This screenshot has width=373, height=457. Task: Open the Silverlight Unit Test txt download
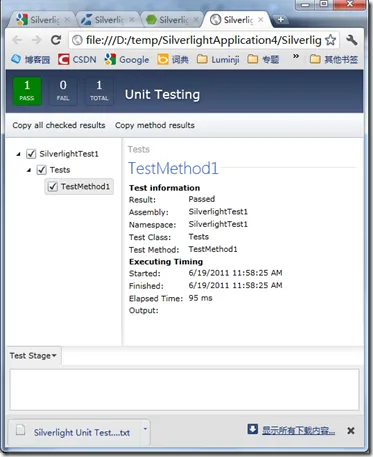[82, 433]
